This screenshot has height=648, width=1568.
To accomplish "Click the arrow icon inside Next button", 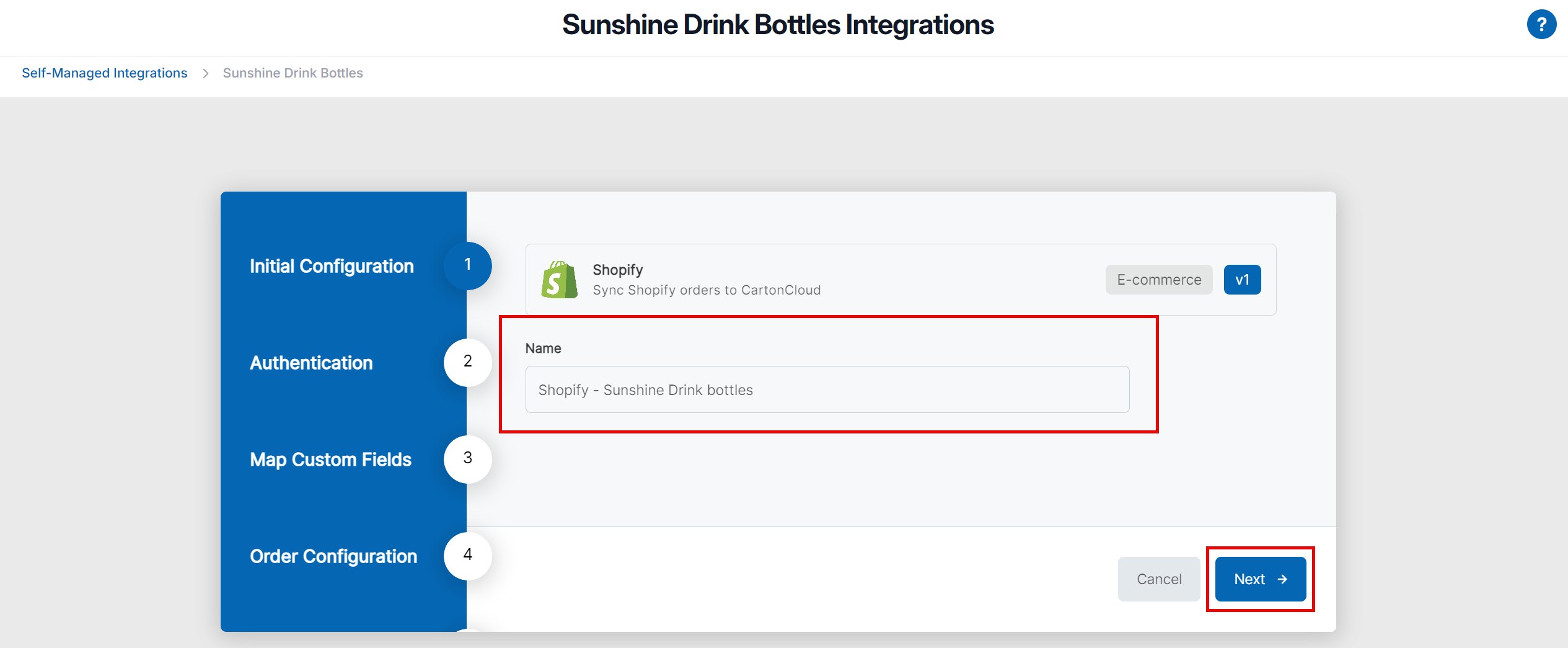I will click(1282, 579).
